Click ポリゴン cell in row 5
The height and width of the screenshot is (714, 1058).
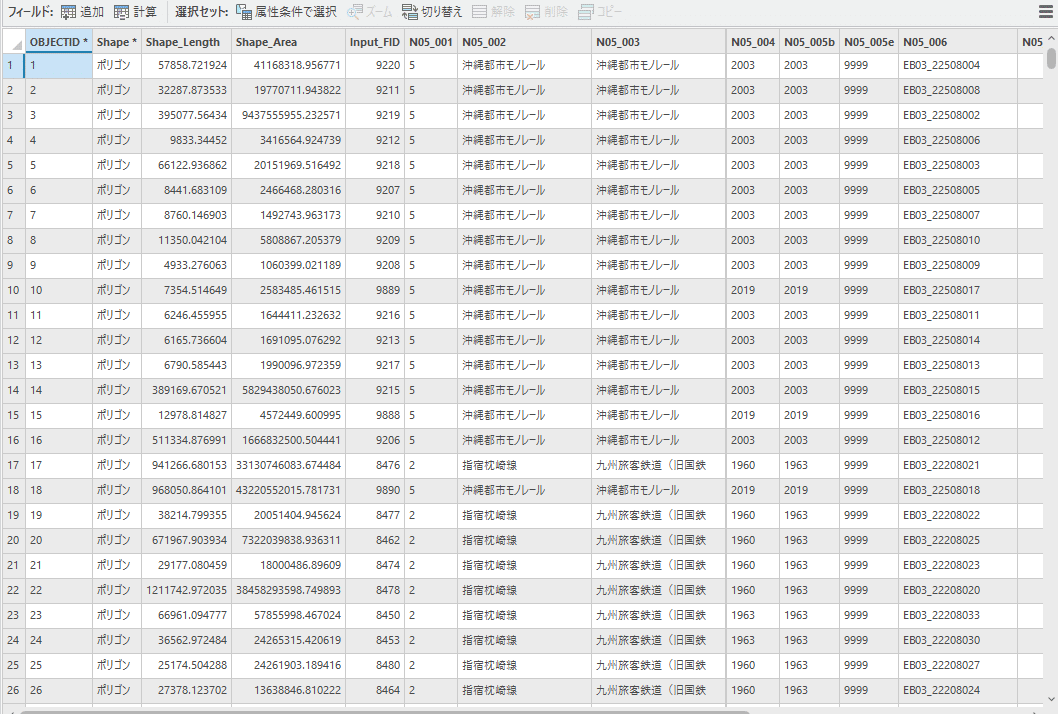[x=117, y=165]
